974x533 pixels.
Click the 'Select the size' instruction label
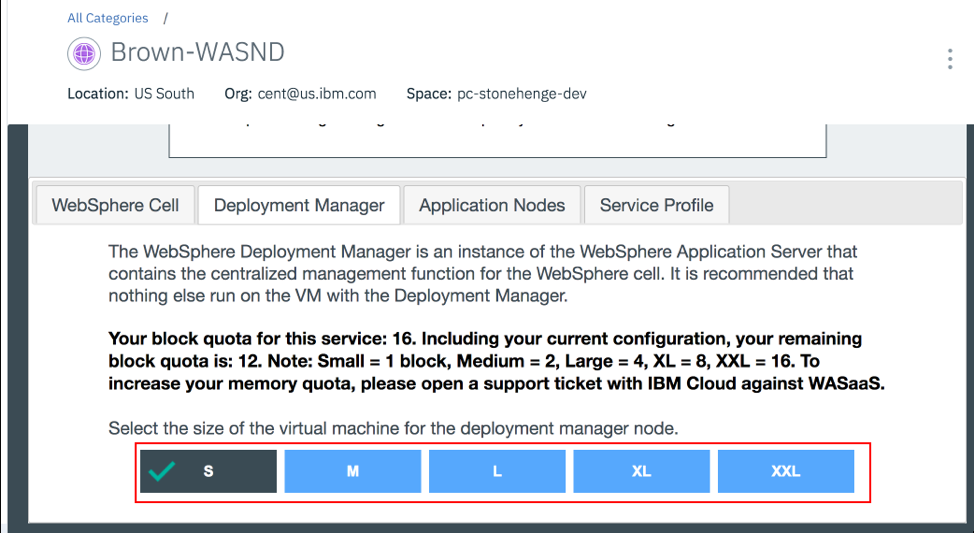pyautogui.click(x=393, y=429)
